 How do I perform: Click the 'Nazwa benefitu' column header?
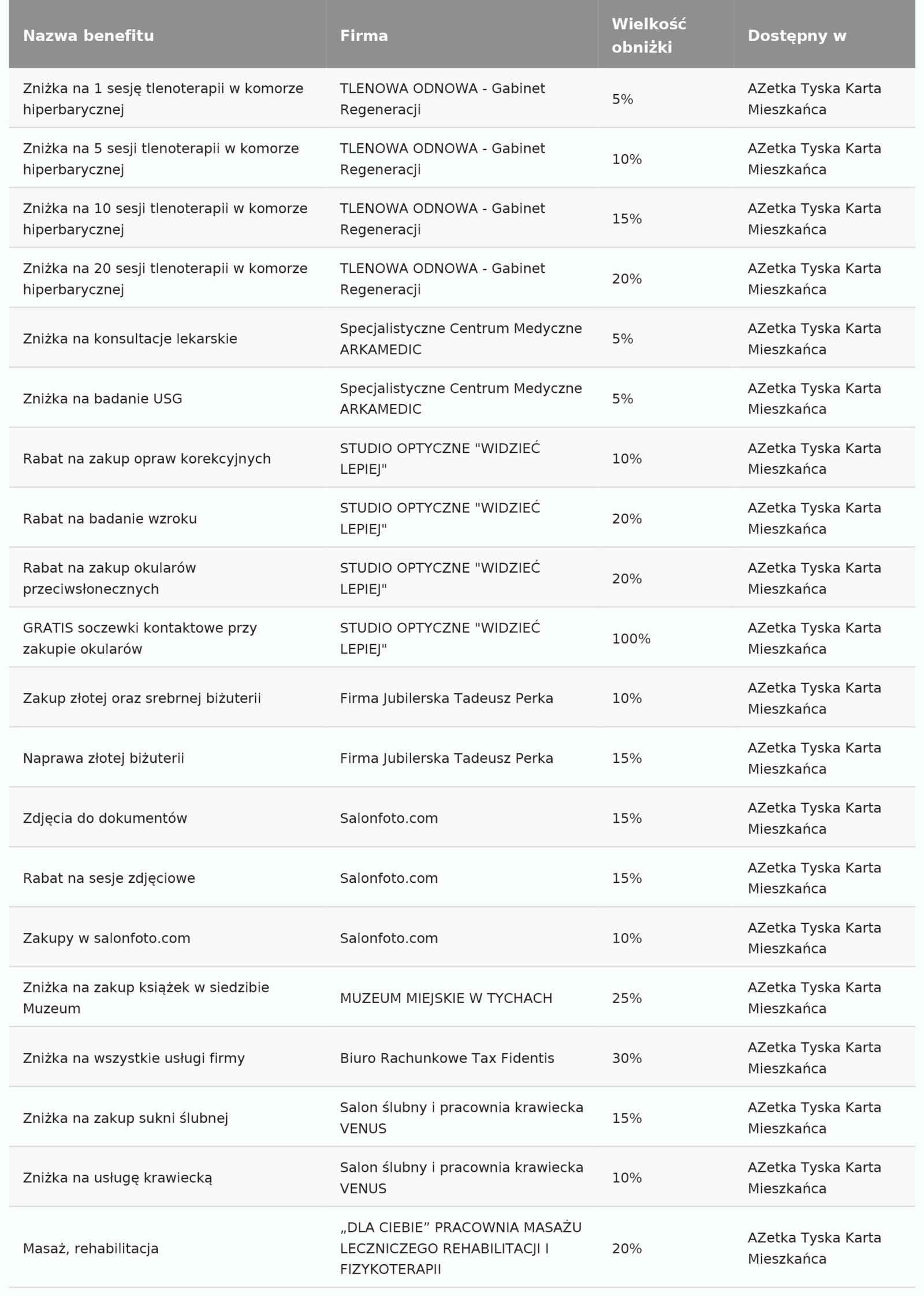(x=88, y=36)
